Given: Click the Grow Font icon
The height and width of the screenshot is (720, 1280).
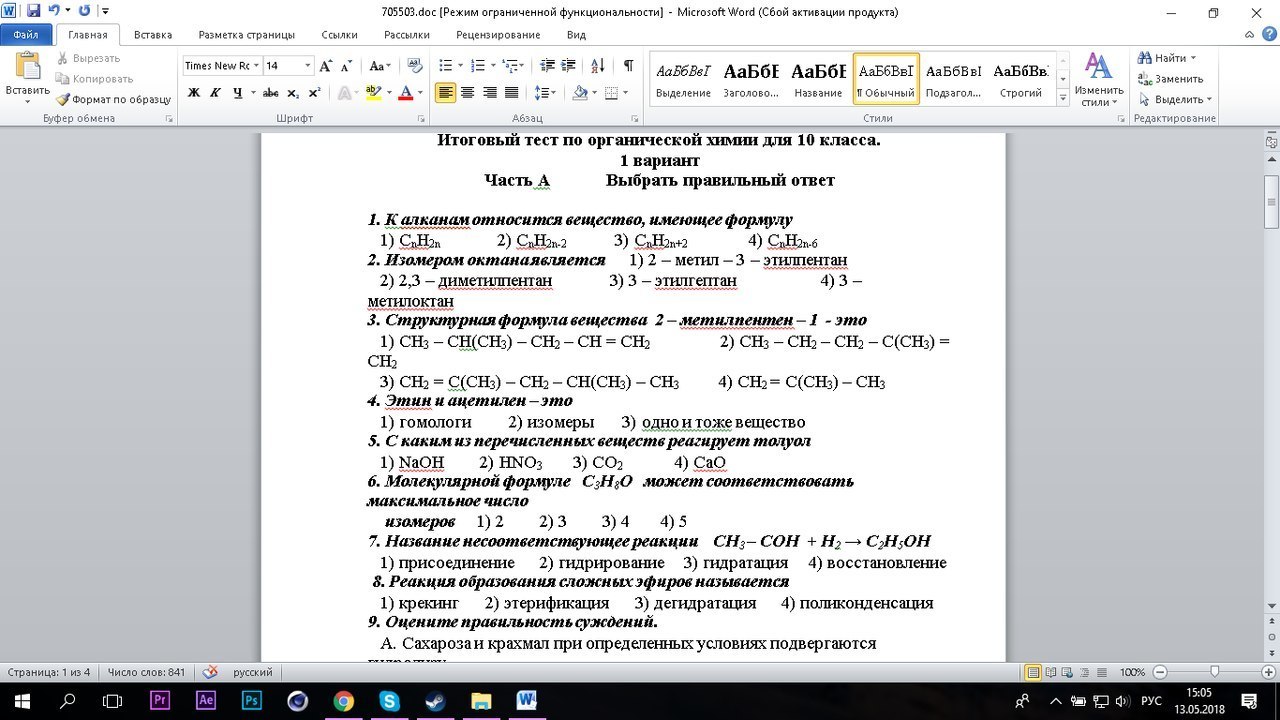Looking at the screenshot, I should click(326, 66).
